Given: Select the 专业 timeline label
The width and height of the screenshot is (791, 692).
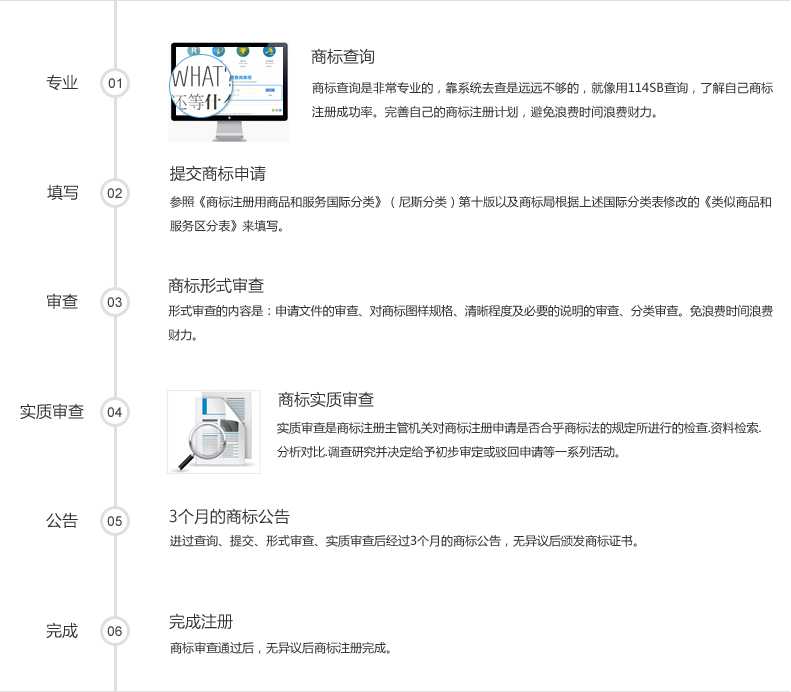Looking at the screenshot, I should coord(62,83).
